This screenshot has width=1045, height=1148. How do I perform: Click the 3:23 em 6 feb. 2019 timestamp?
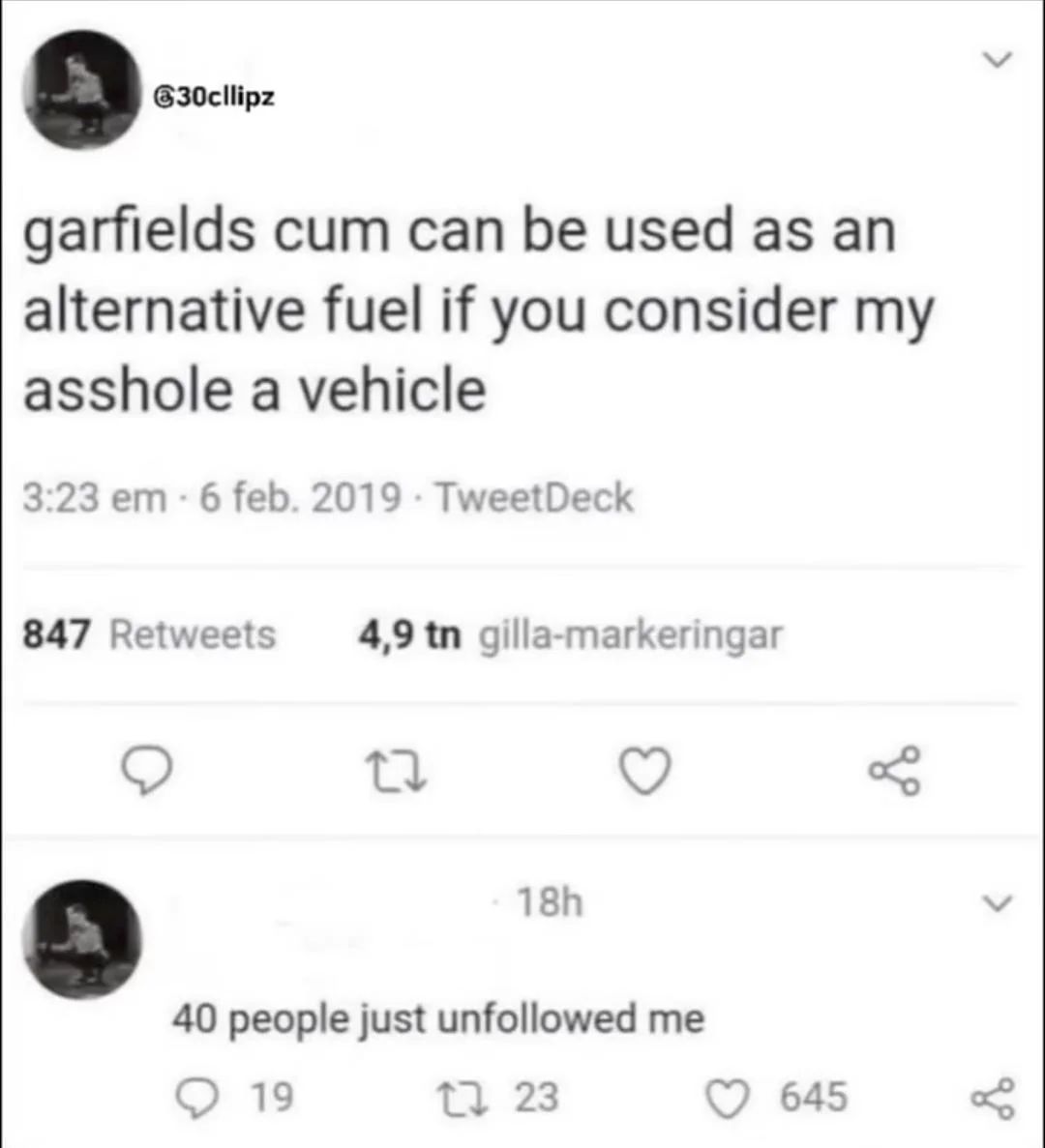click(x=212, y=498)
